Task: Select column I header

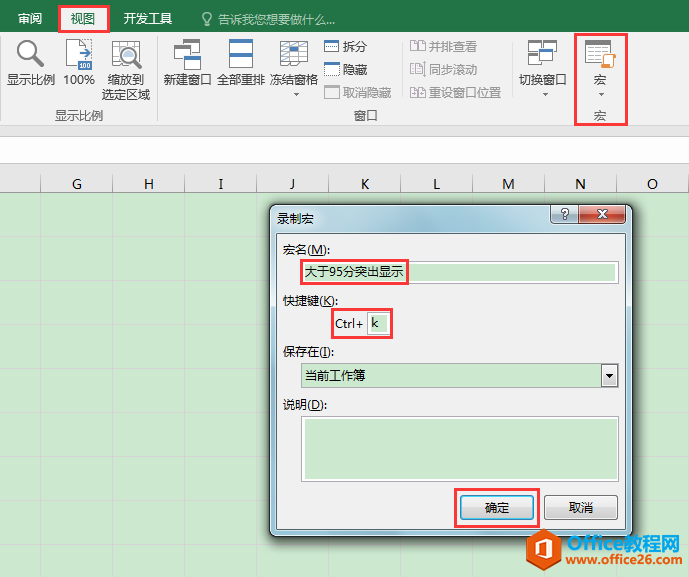Action: pos(221,184)
